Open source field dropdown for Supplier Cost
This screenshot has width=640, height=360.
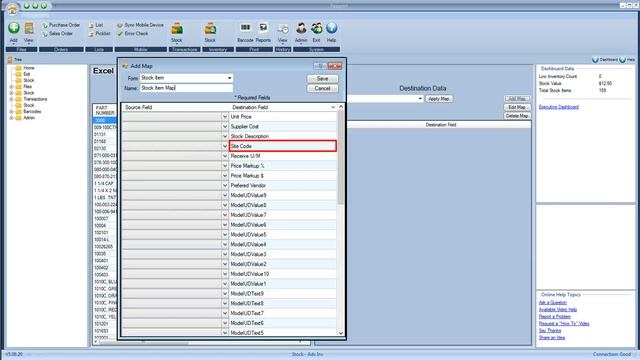point(224,127)
